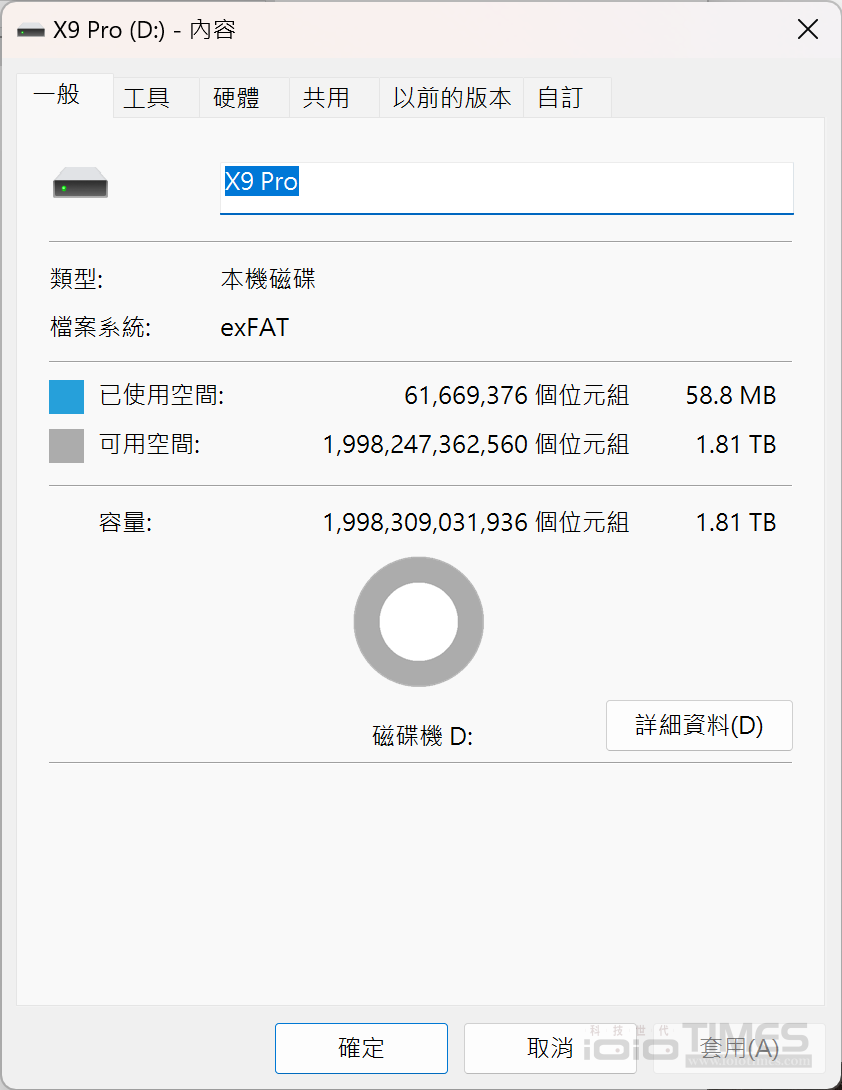The image size is (842, 1090).
Task: Close the X9 Pro properties dialog
Action: [x=807, y=30]
